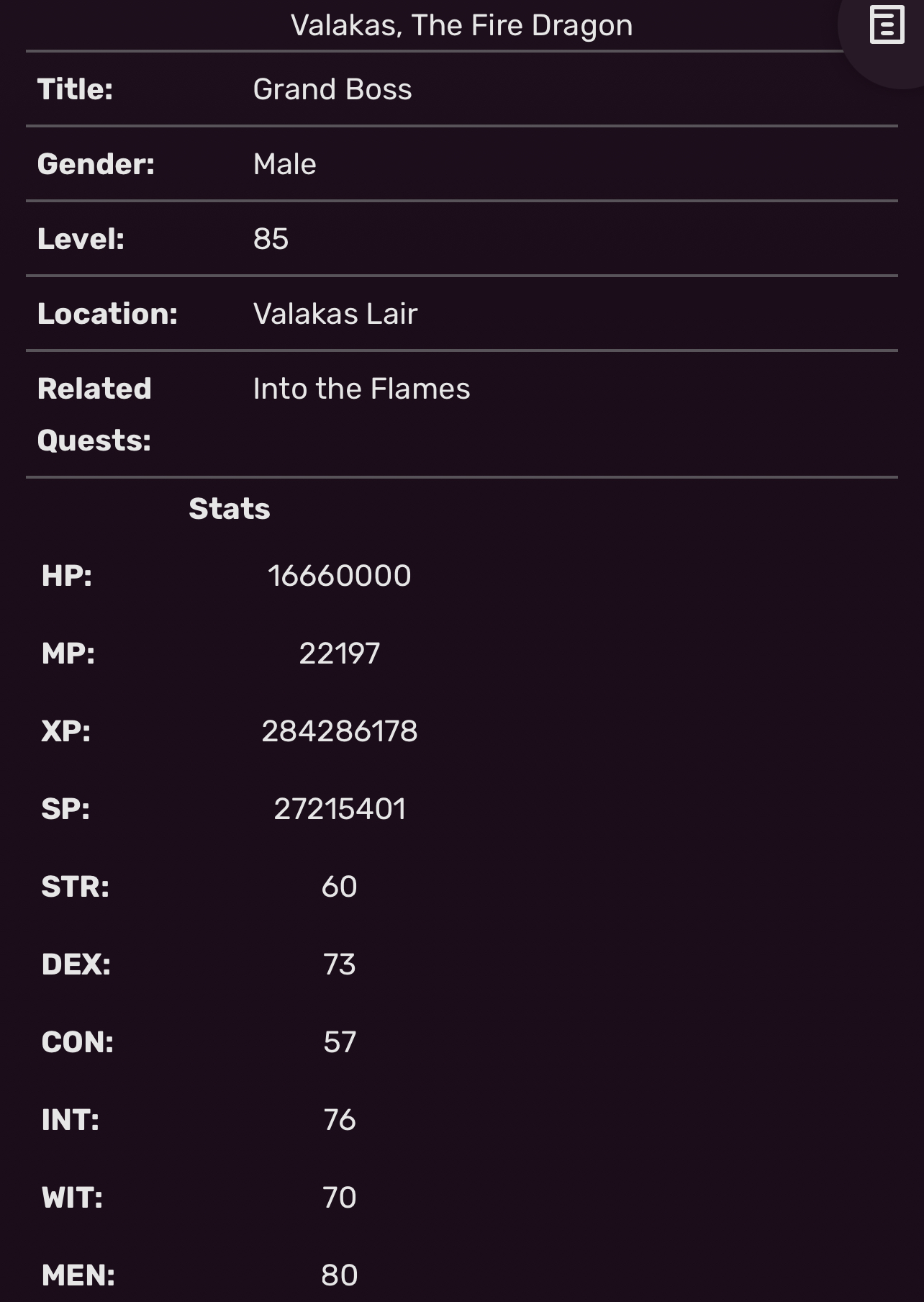Click the Location label

coord(107,314)
